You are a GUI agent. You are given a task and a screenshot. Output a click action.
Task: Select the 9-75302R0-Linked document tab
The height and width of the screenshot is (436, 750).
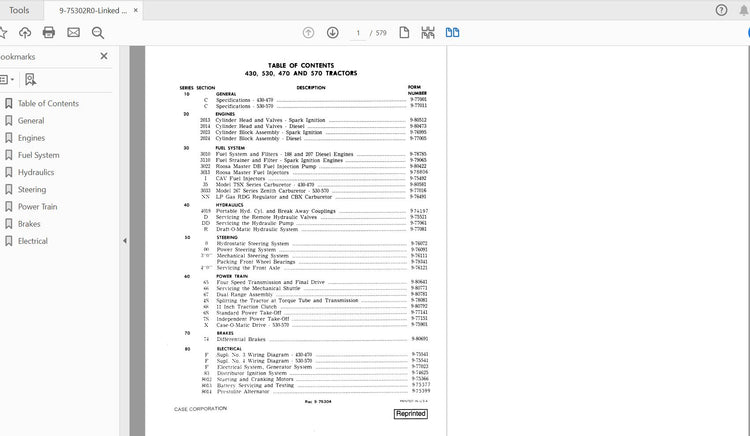click(x=93, y=11)
